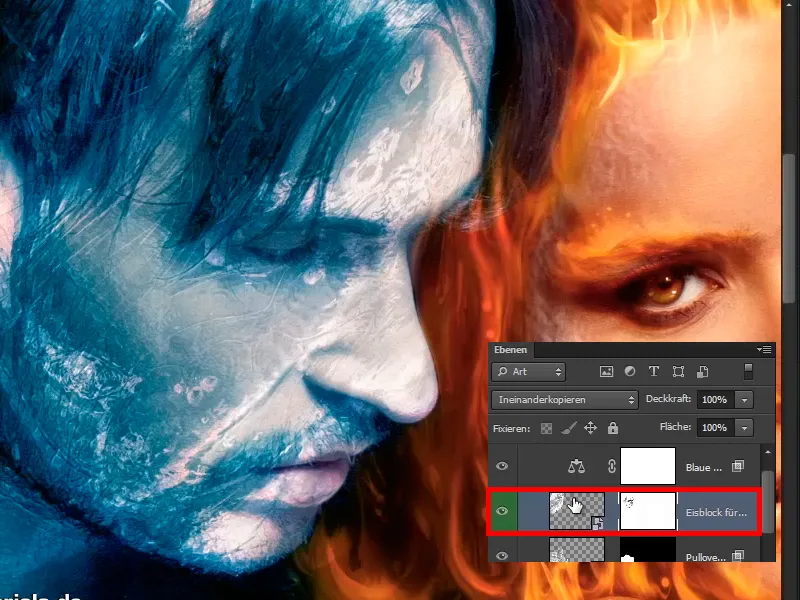Image resolution: width=800 pixels, height=600 pixels.
Task: Open the Fläche fill slider arrow
Action: (x=744, y=428)
